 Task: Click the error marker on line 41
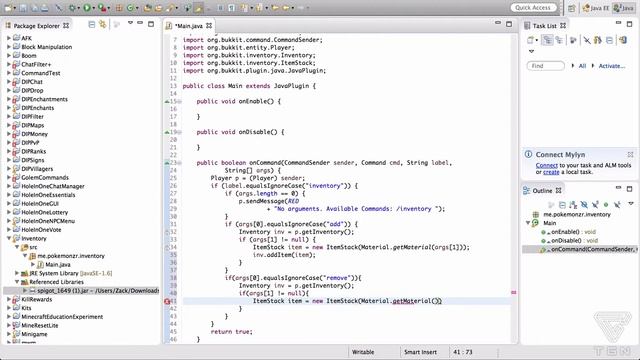pos(167,301)
